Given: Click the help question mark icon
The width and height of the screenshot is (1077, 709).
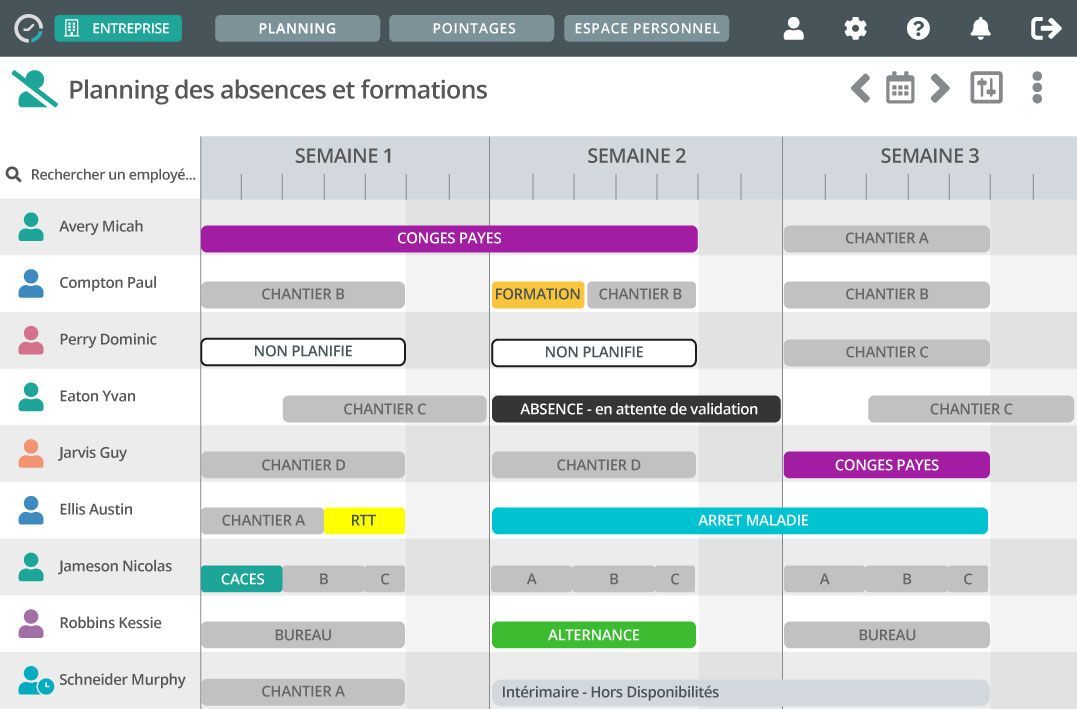Looking at the screenshot, I should tap(918, 28).
